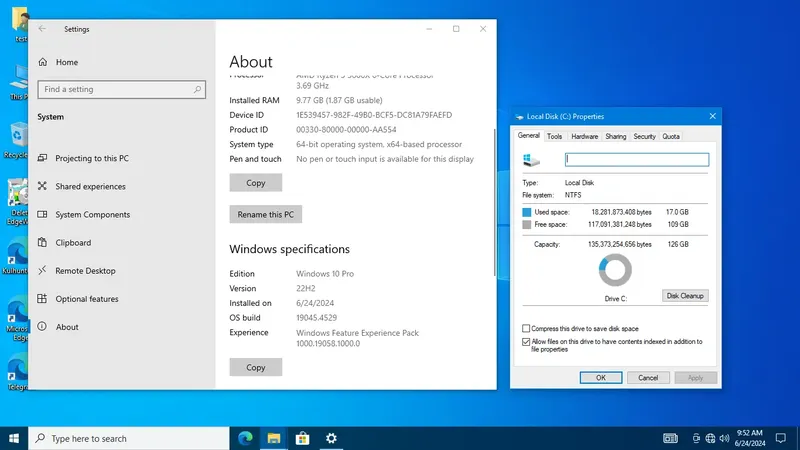Image resolution: width=800 pixels, height=450 pixels.
Task: Open touch keyboard tray icon
Action: (x=670, y=438)
